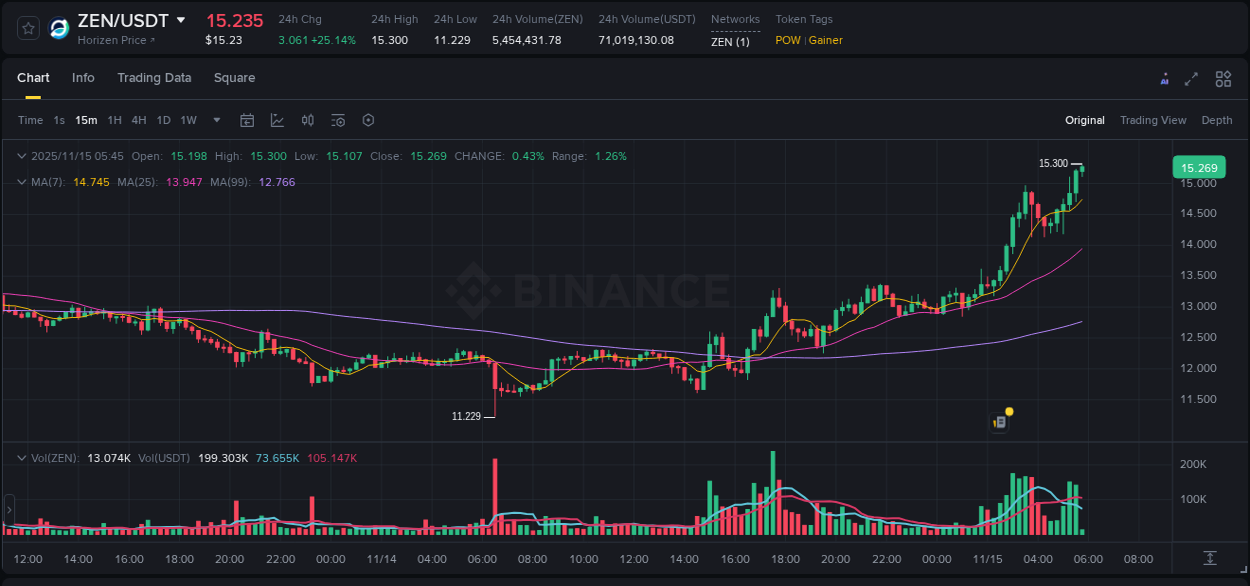Collapse the Volume indicator panel chevron
Image resolution: width=1250 pixels, height=586 pixels.
(21, 456)
